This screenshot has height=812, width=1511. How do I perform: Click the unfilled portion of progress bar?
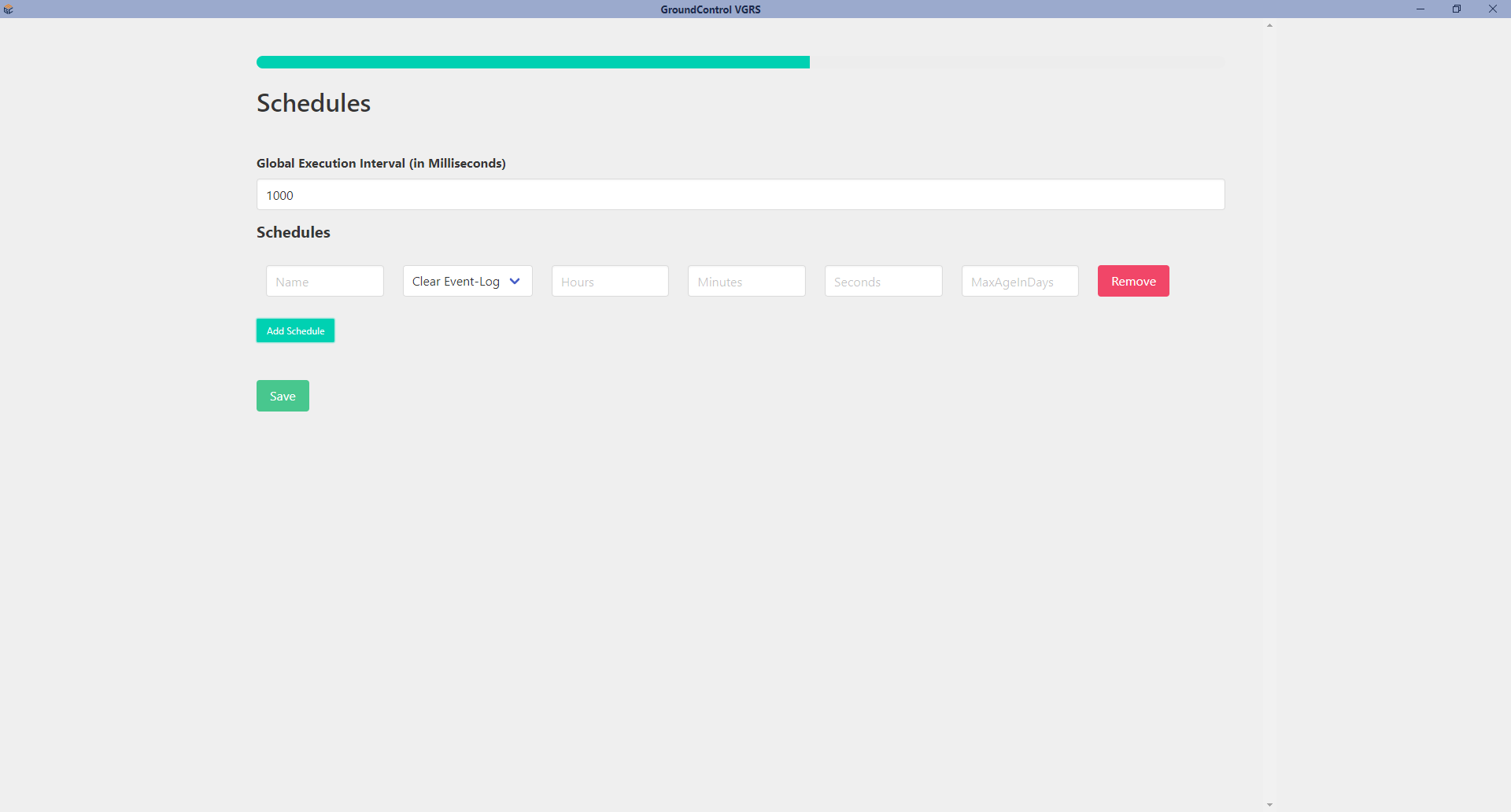(x=1017, y=62)
